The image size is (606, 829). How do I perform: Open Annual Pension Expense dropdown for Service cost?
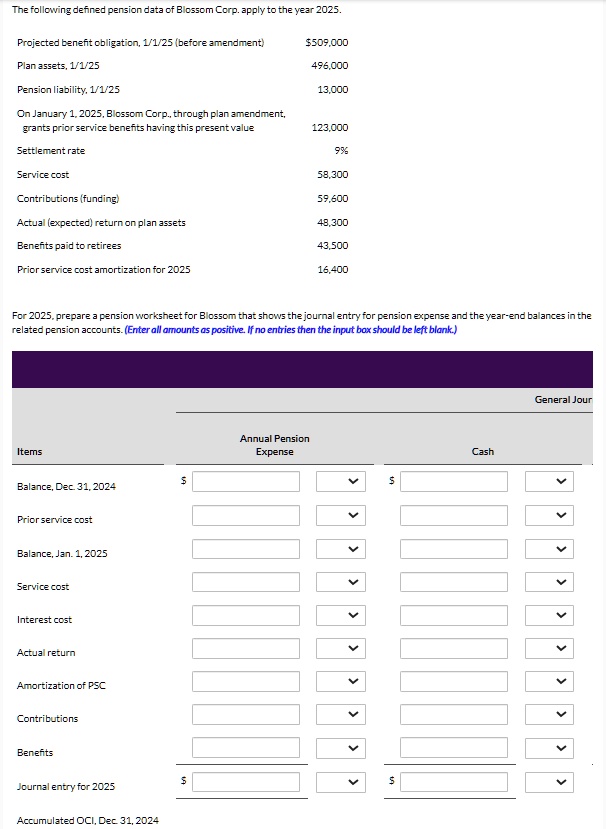point(341,582)
